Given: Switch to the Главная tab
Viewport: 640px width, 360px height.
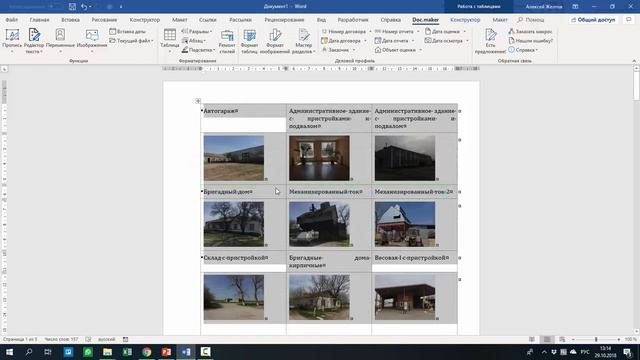Looking at the screenshot, I should [x=39, y=20].
